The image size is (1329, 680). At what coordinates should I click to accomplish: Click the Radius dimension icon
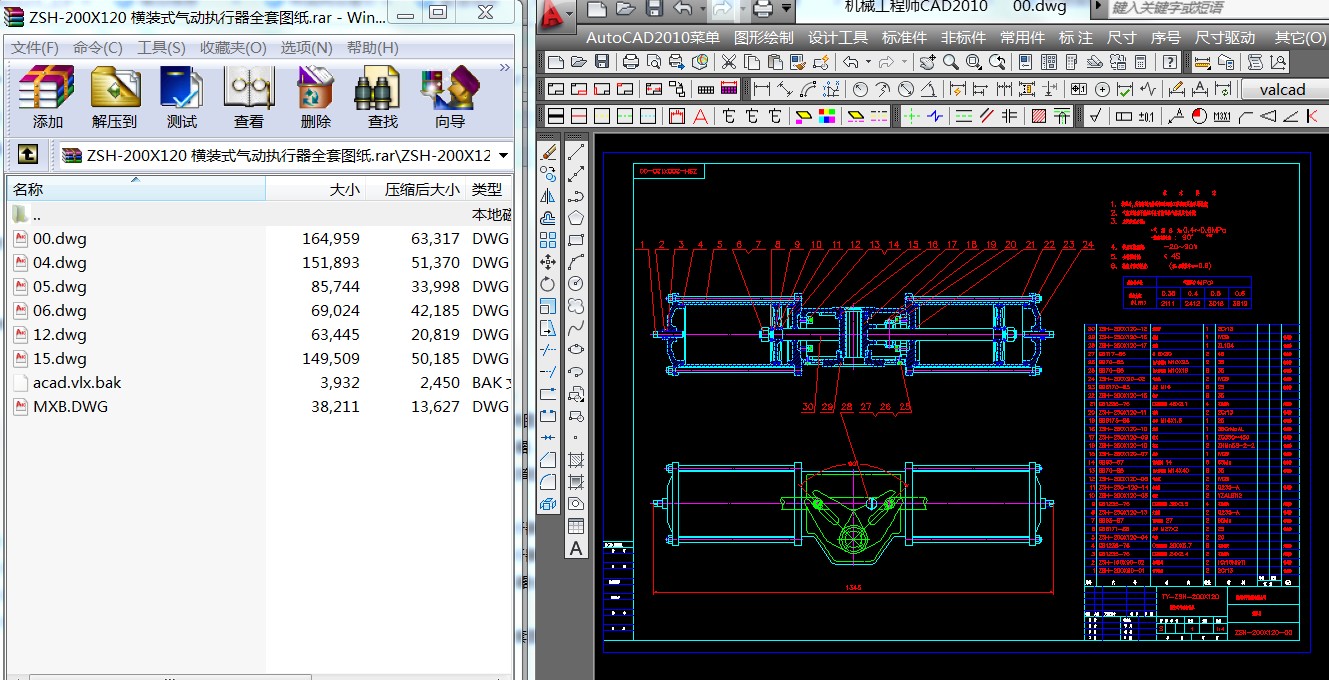point(859,89)
